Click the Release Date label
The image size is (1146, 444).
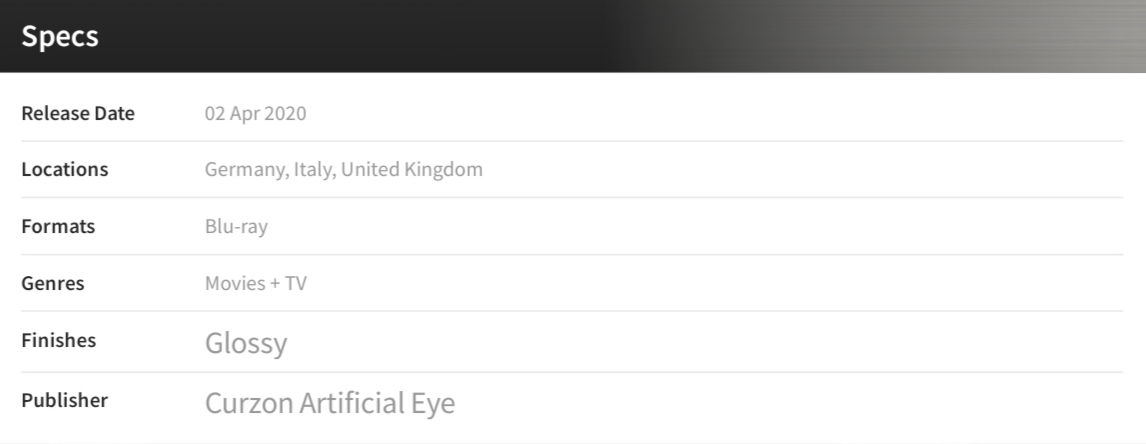point(78,113)
